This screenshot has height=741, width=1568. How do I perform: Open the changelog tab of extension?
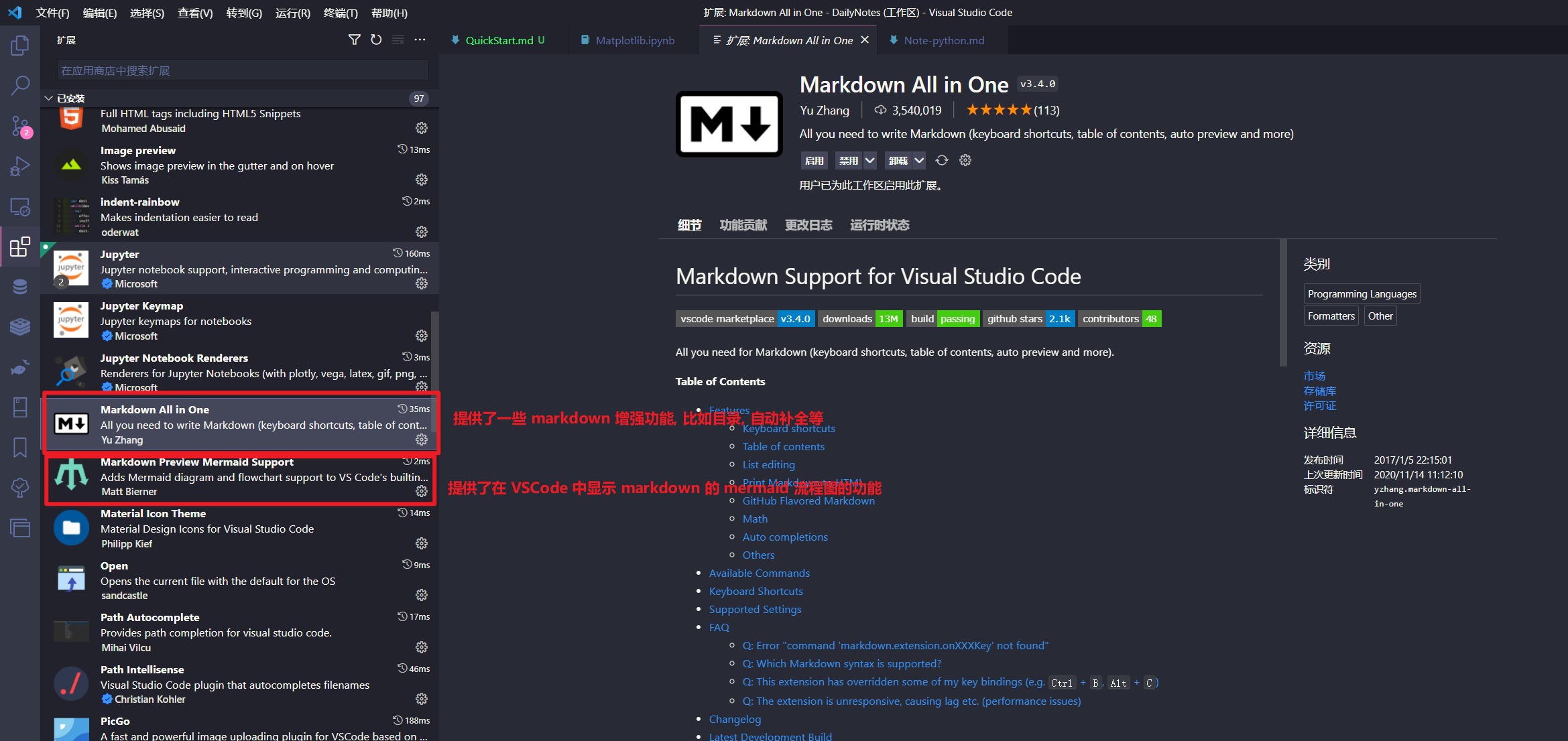pyautogui.click(x=808, y=225)
